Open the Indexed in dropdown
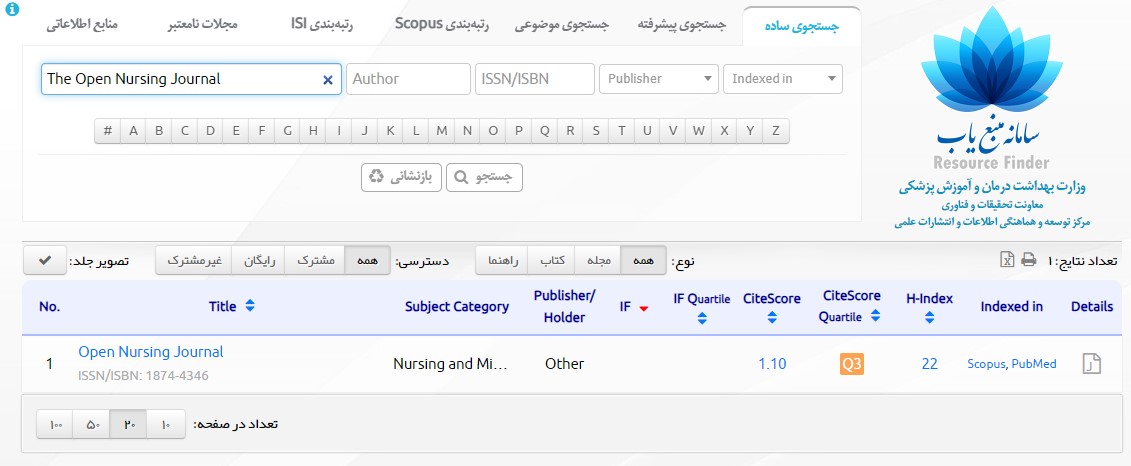 [782, 79]
